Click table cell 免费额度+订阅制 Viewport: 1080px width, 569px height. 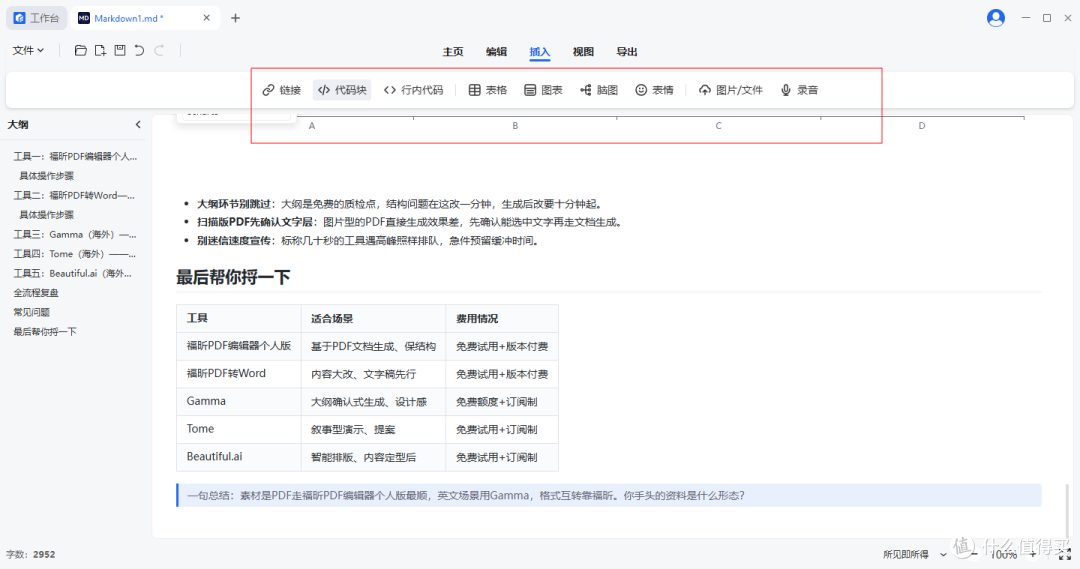point(502,401)
